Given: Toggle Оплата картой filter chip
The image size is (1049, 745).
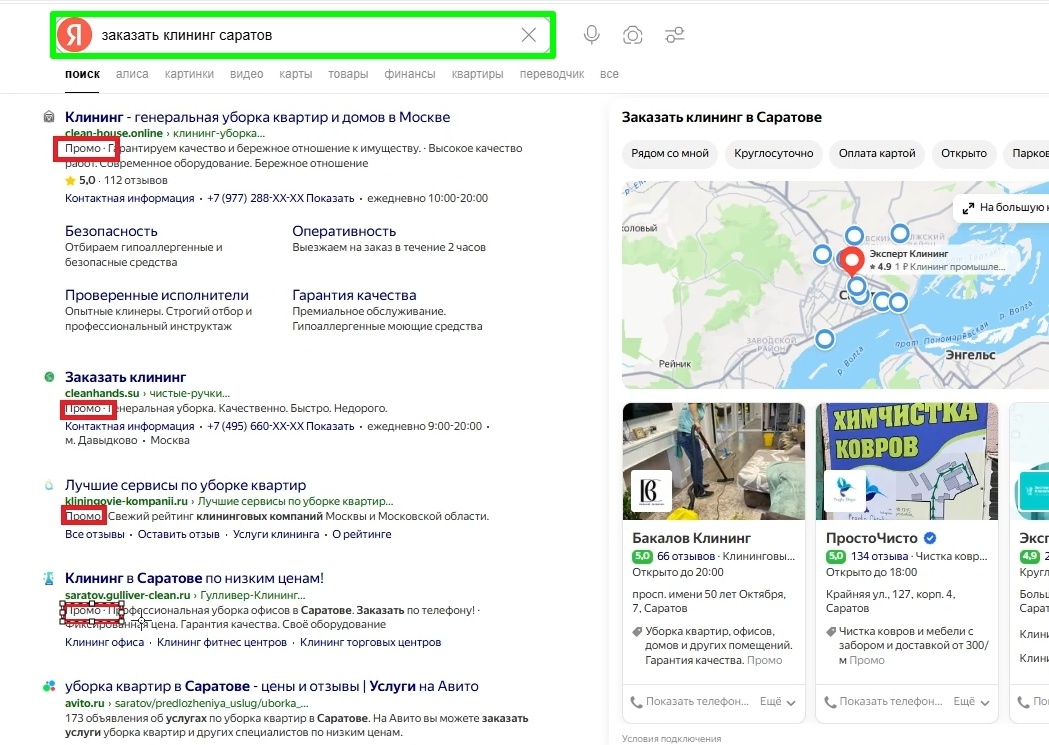Looking at the screenshot, I should pos(877,153).
